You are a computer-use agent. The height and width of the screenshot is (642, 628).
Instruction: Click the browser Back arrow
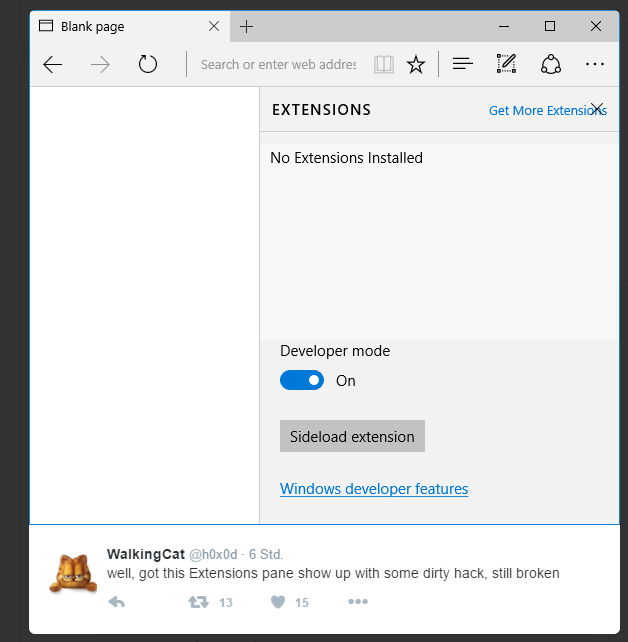(53, 65)
